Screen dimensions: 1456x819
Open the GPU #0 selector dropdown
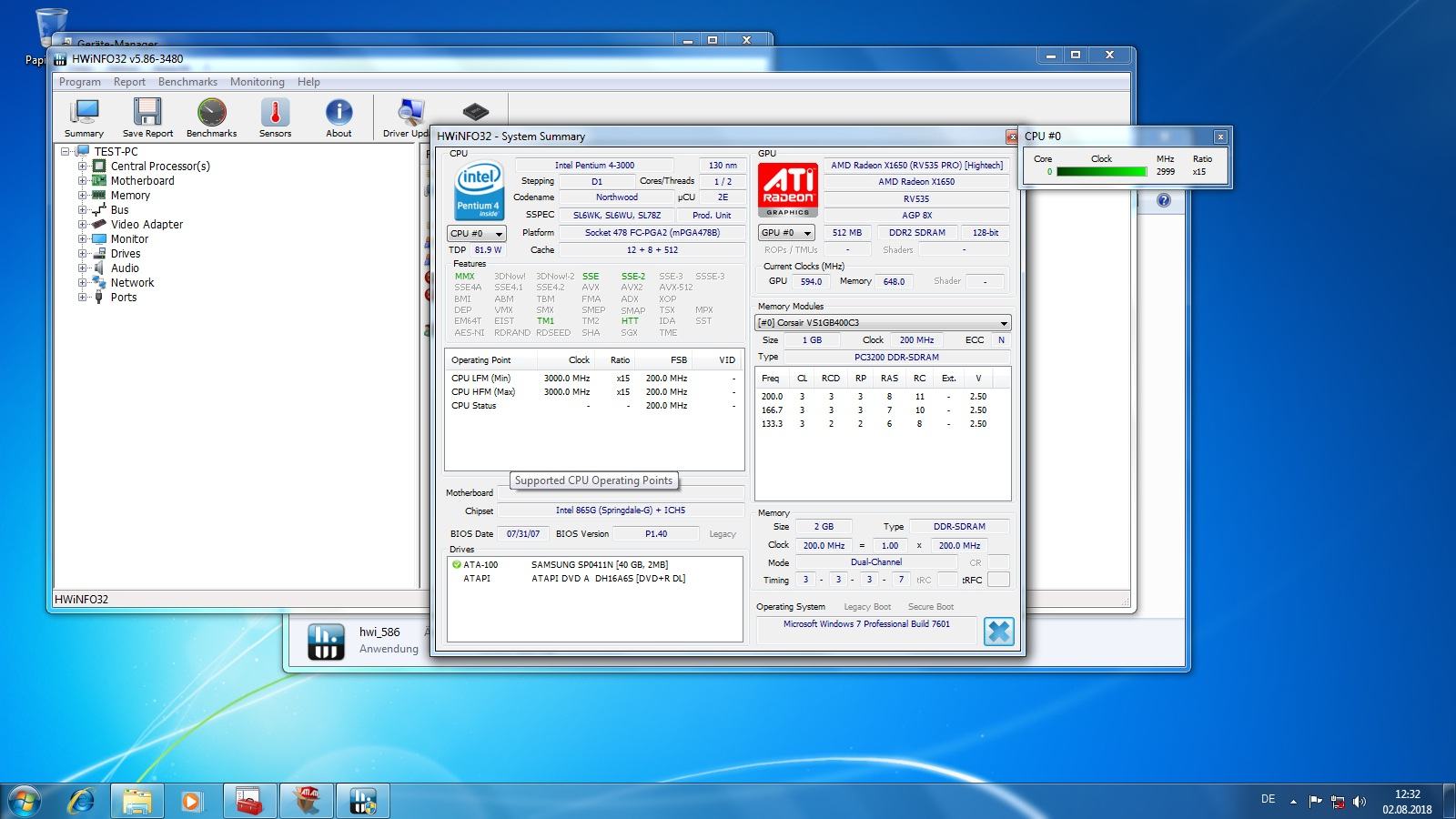pos(786,233)
